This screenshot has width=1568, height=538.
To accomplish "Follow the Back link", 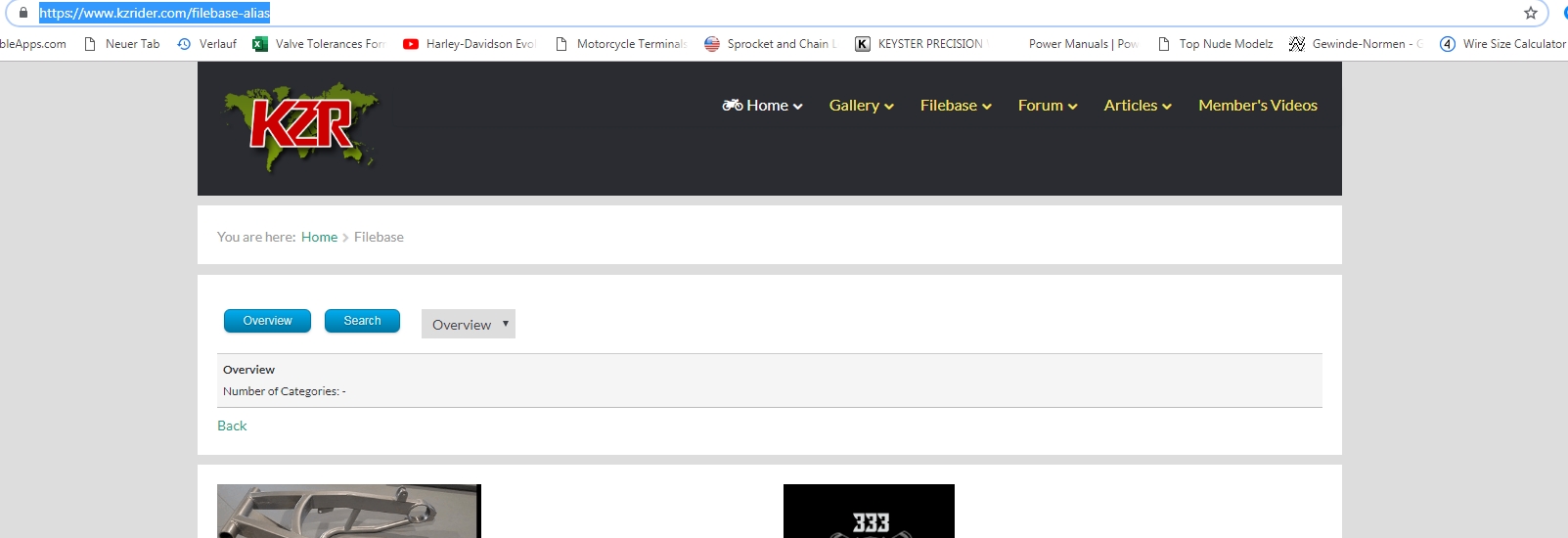I will pyautogui.click(x=232, y=426).
